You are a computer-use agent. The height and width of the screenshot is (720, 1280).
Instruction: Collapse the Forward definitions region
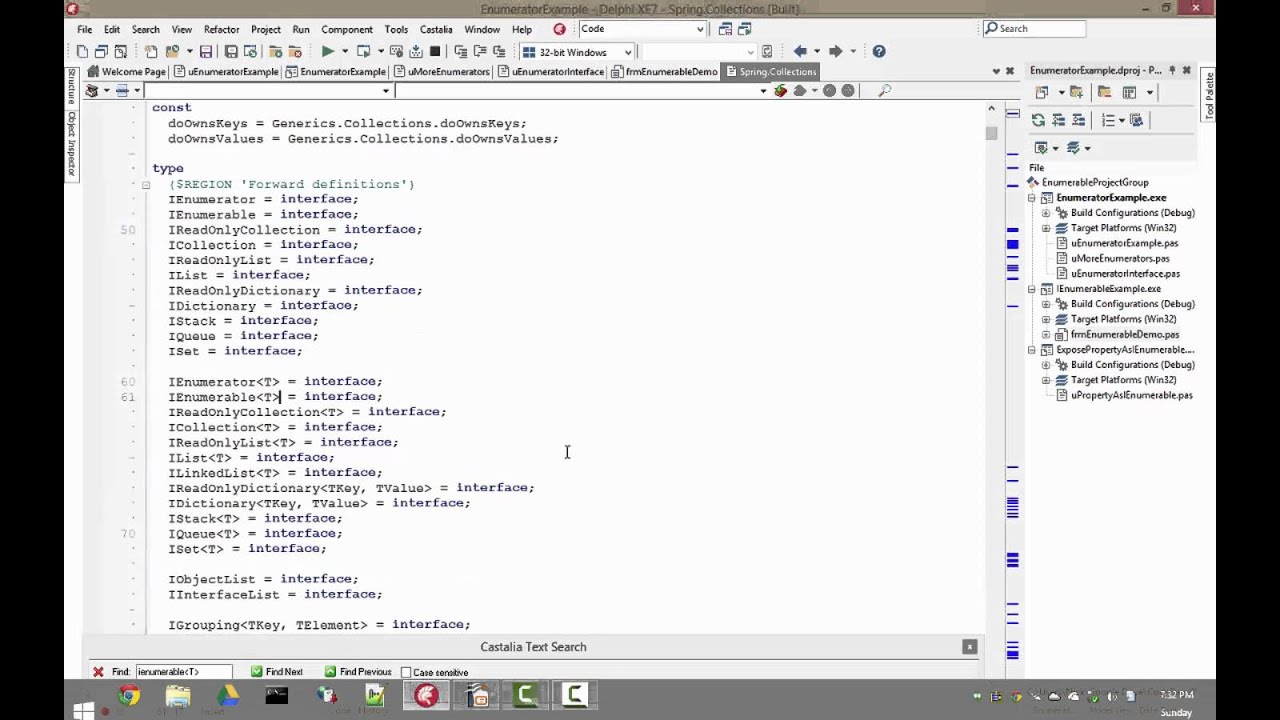[145, 184]
